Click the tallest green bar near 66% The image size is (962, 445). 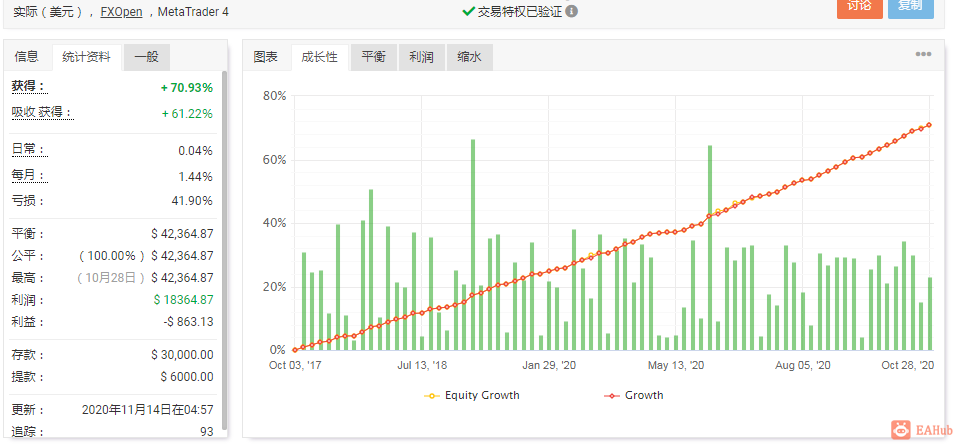[x=473, y=245]
